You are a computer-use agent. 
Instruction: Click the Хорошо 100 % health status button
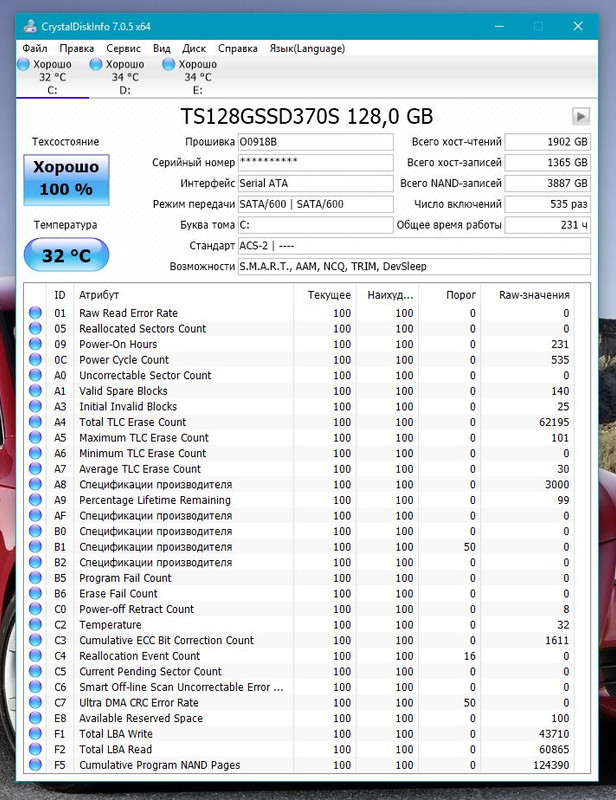[66, 180]
